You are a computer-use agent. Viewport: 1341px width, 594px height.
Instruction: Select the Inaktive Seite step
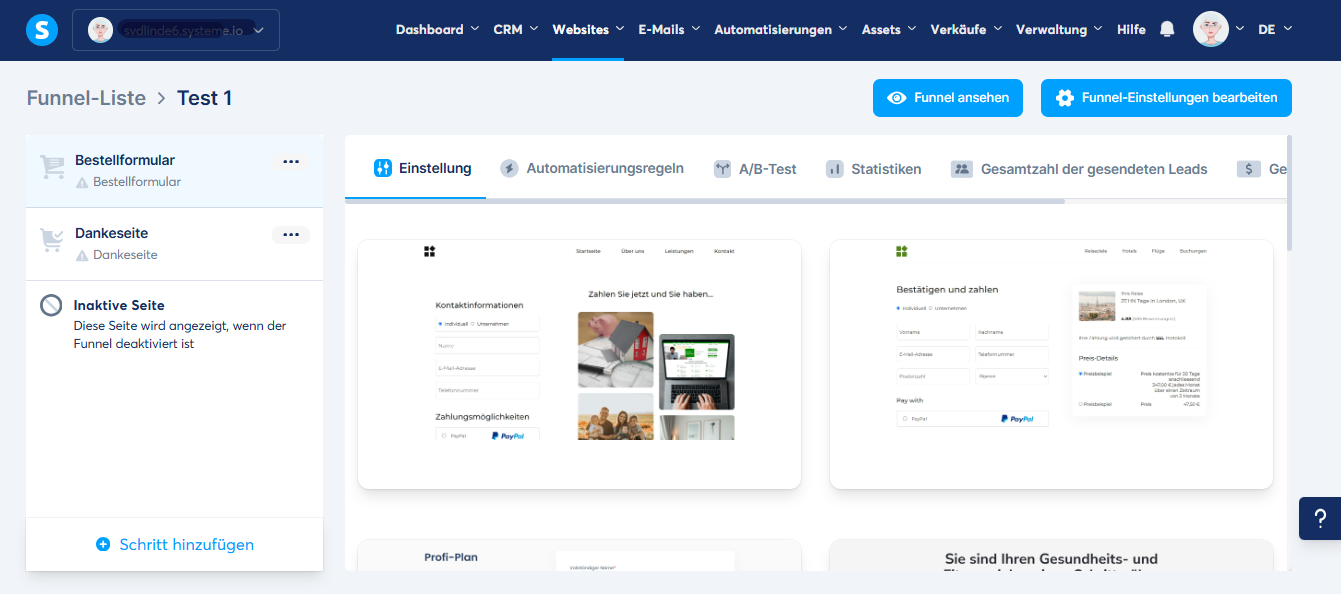(175, 324)
